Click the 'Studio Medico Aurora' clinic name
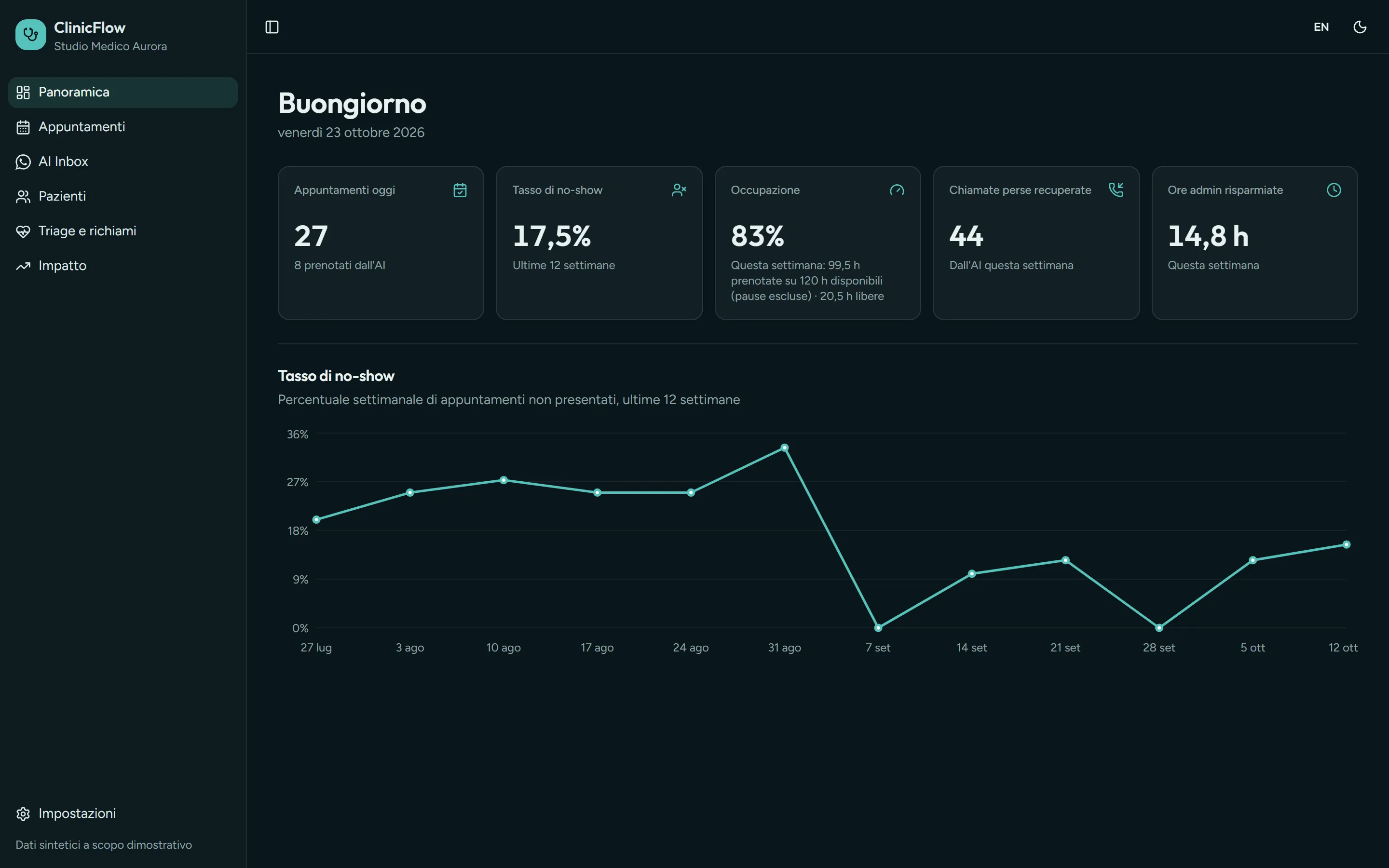The image size is (1389, 868). tap(110, 46)
